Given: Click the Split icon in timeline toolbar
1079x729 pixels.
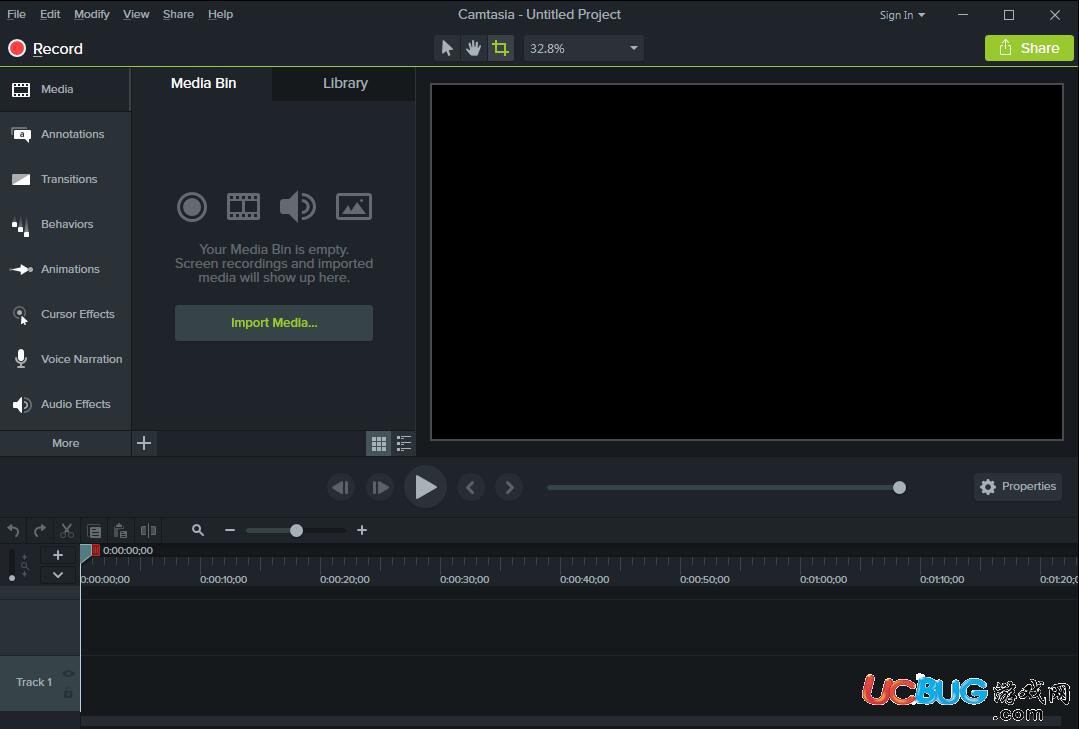Looking at the screenshot, I should (148, 531).
